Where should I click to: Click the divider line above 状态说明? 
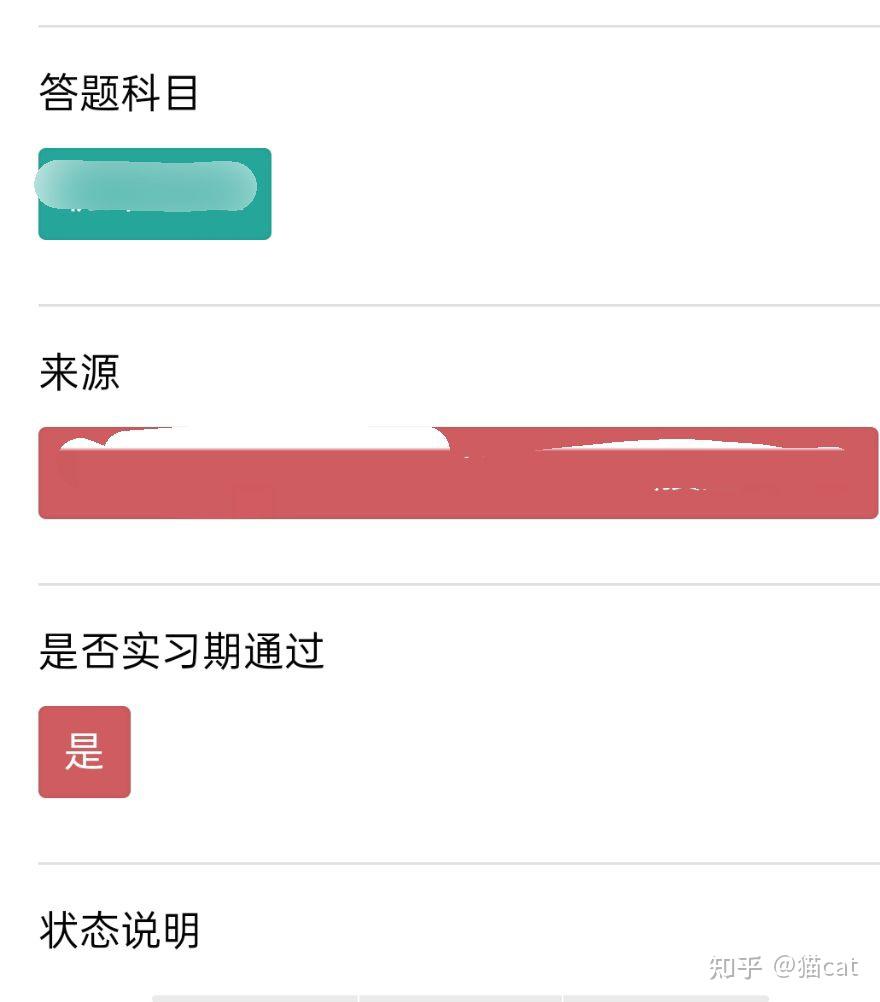(459, 863)
